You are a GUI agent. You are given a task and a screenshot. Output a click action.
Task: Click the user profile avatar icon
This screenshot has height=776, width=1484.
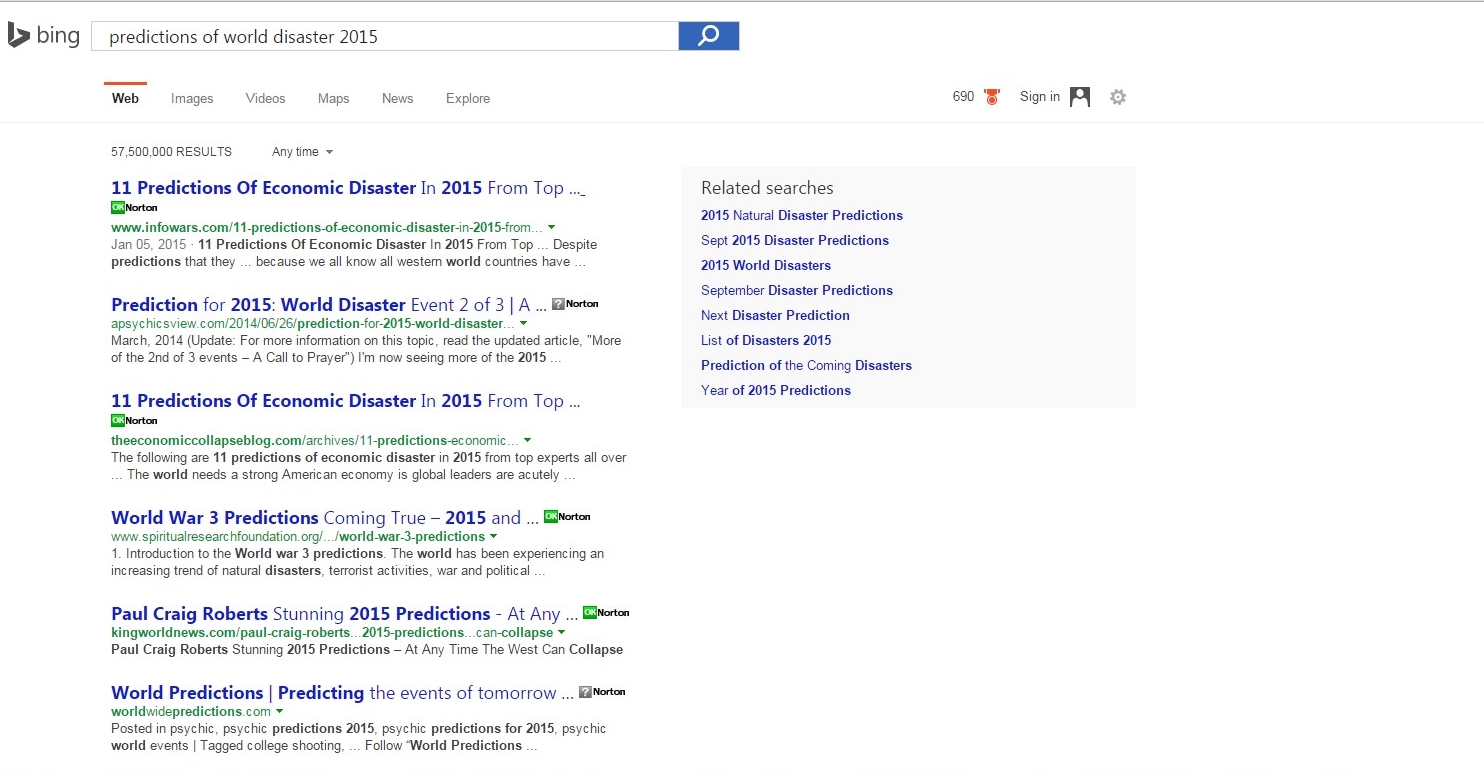tap(1080, 97)
